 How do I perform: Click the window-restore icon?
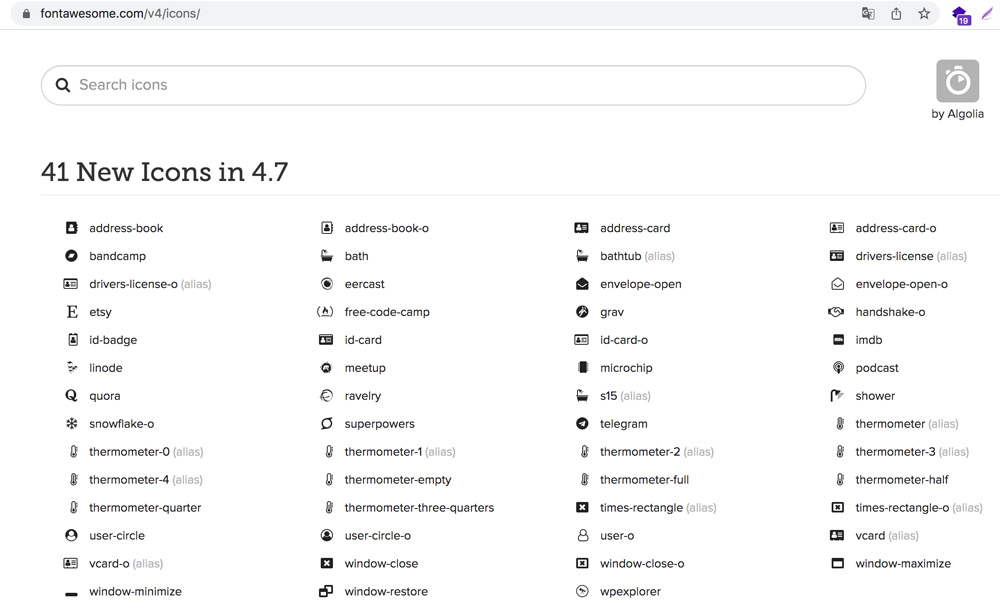(x=326, y=592)
